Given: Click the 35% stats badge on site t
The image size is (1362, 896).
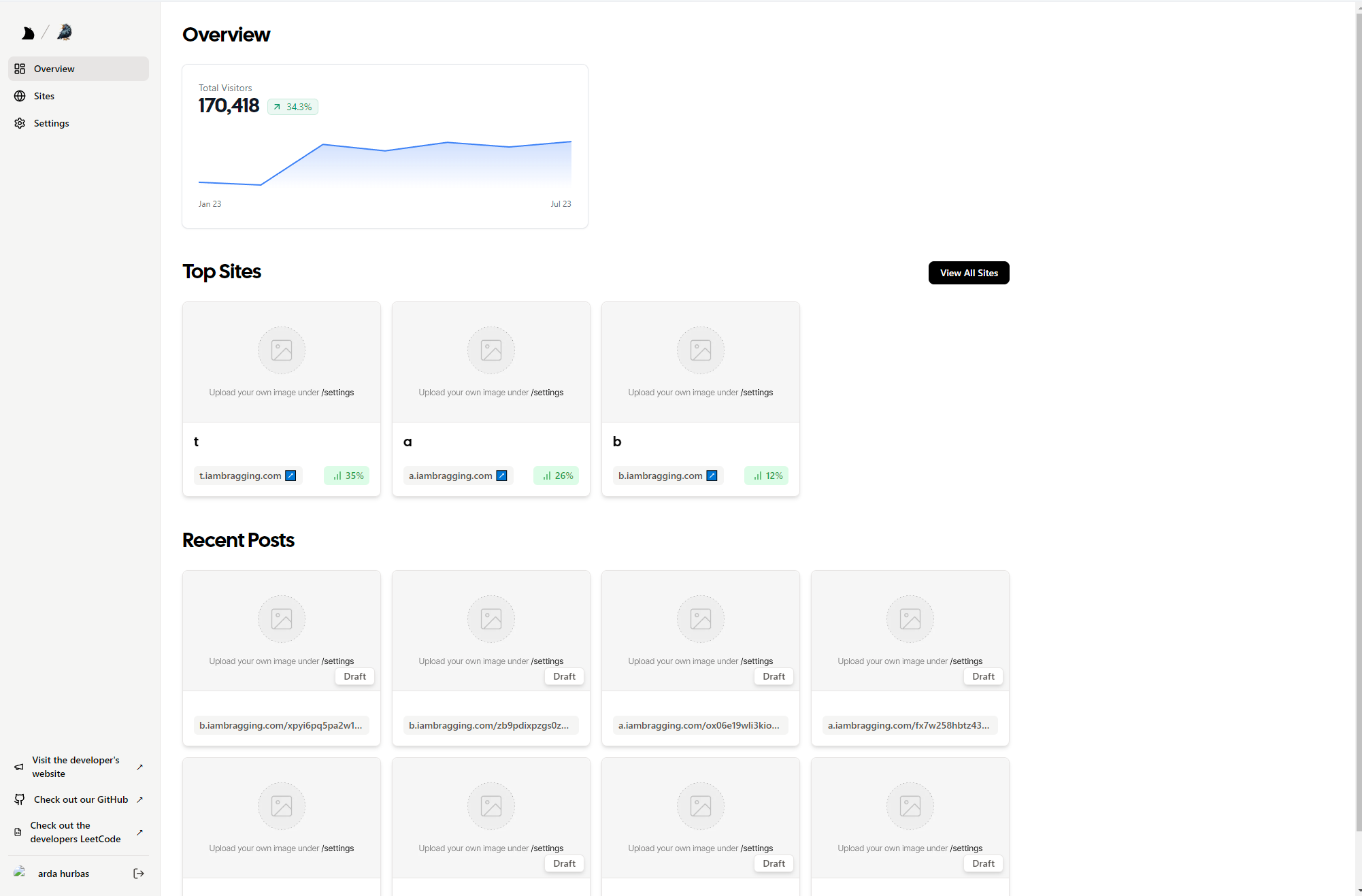Looking at the screenshot, I should coord(348,476).
